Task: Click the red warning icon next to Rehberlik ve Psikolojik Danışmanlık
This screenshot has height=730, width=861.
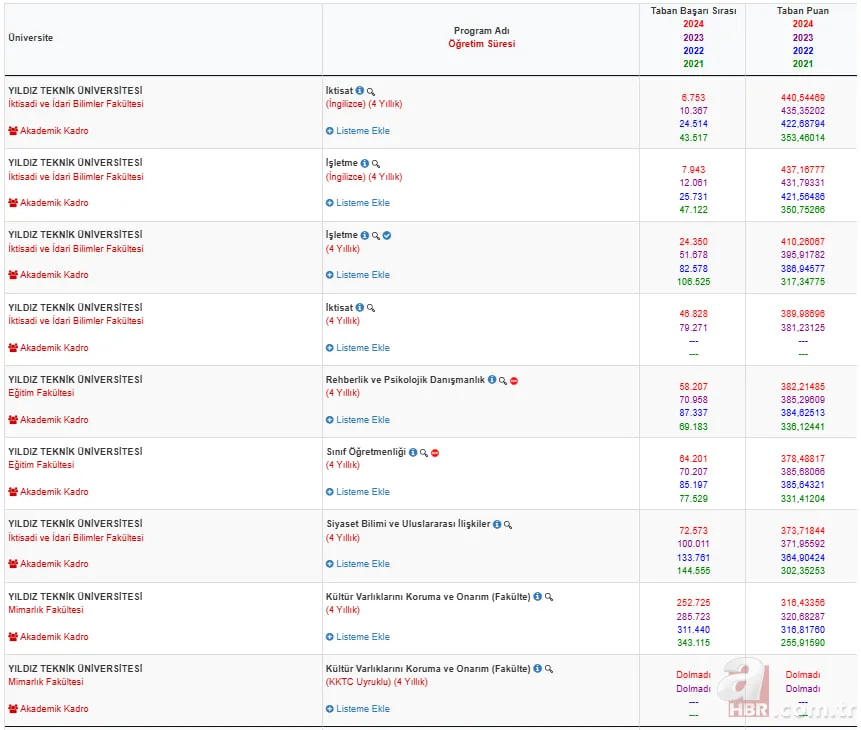Action: tap(514, 381)
